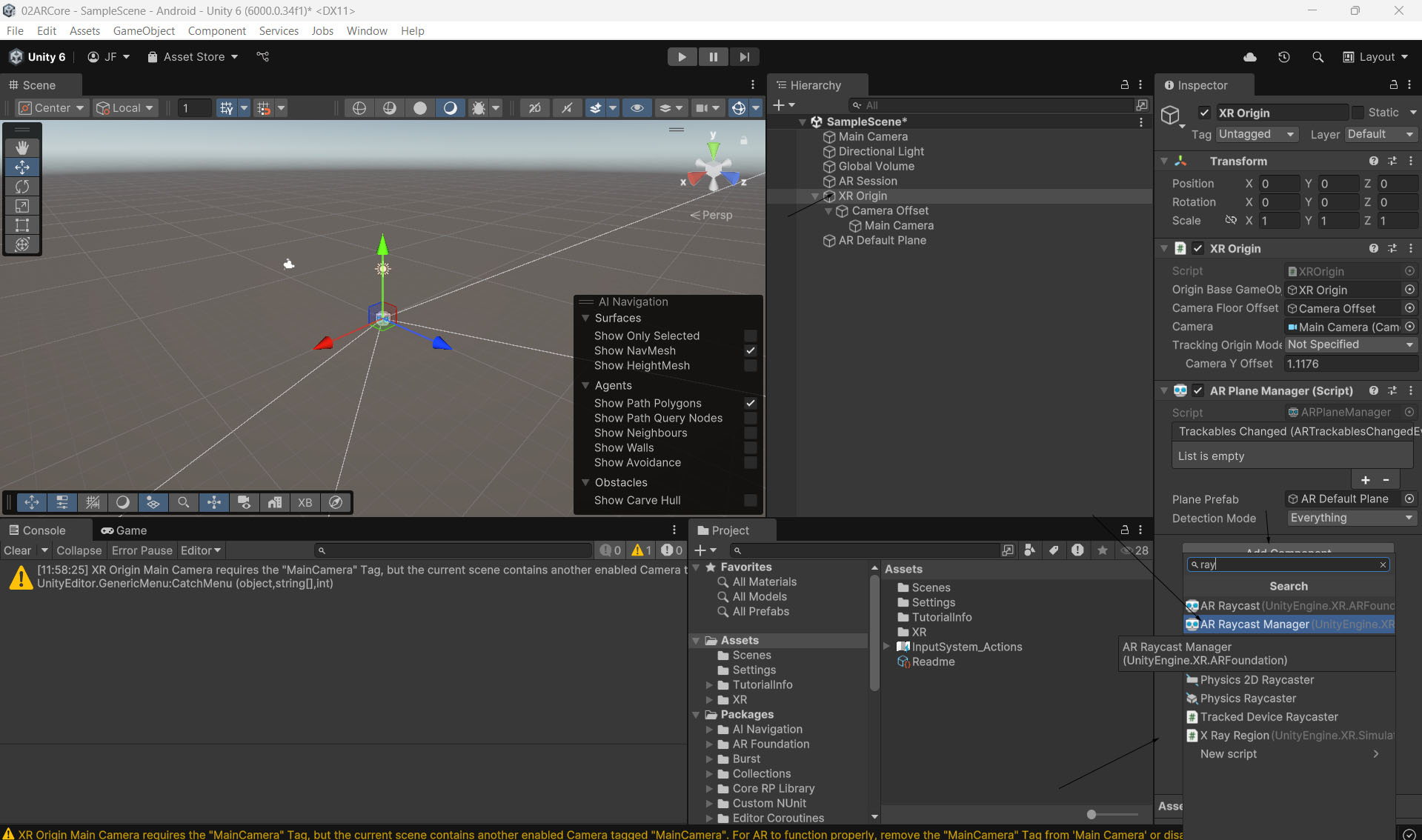This screenshot has width=1422, height=840.
Task: Collapse the XR Origin hierarchy node
Action: point(815,196)
